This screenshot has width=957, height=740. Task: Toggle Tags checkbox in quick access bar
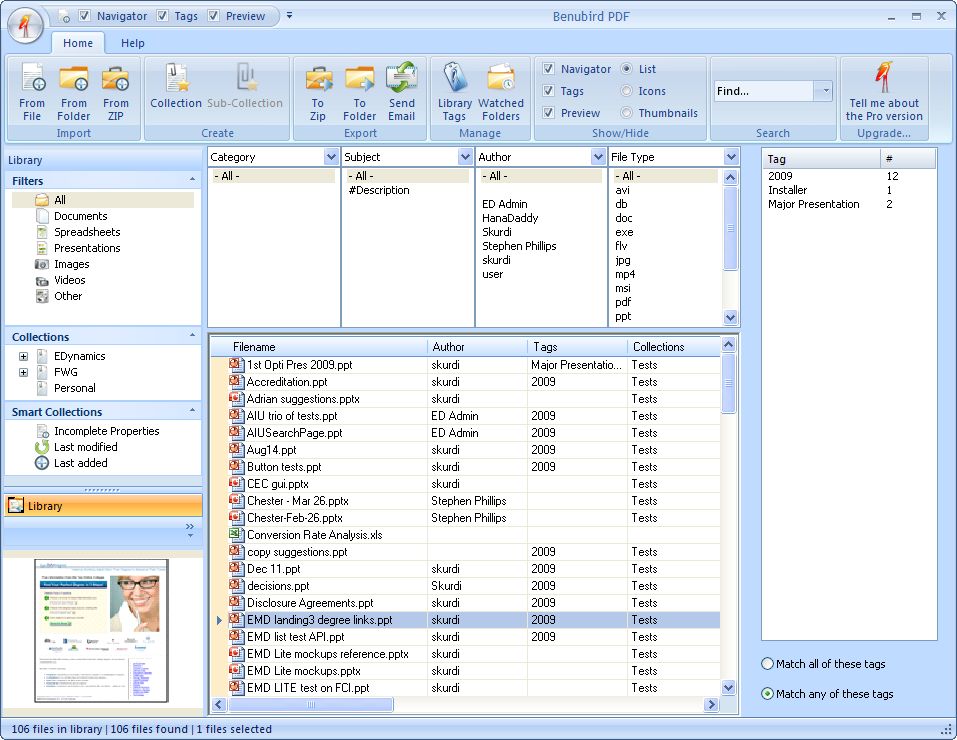162,16
